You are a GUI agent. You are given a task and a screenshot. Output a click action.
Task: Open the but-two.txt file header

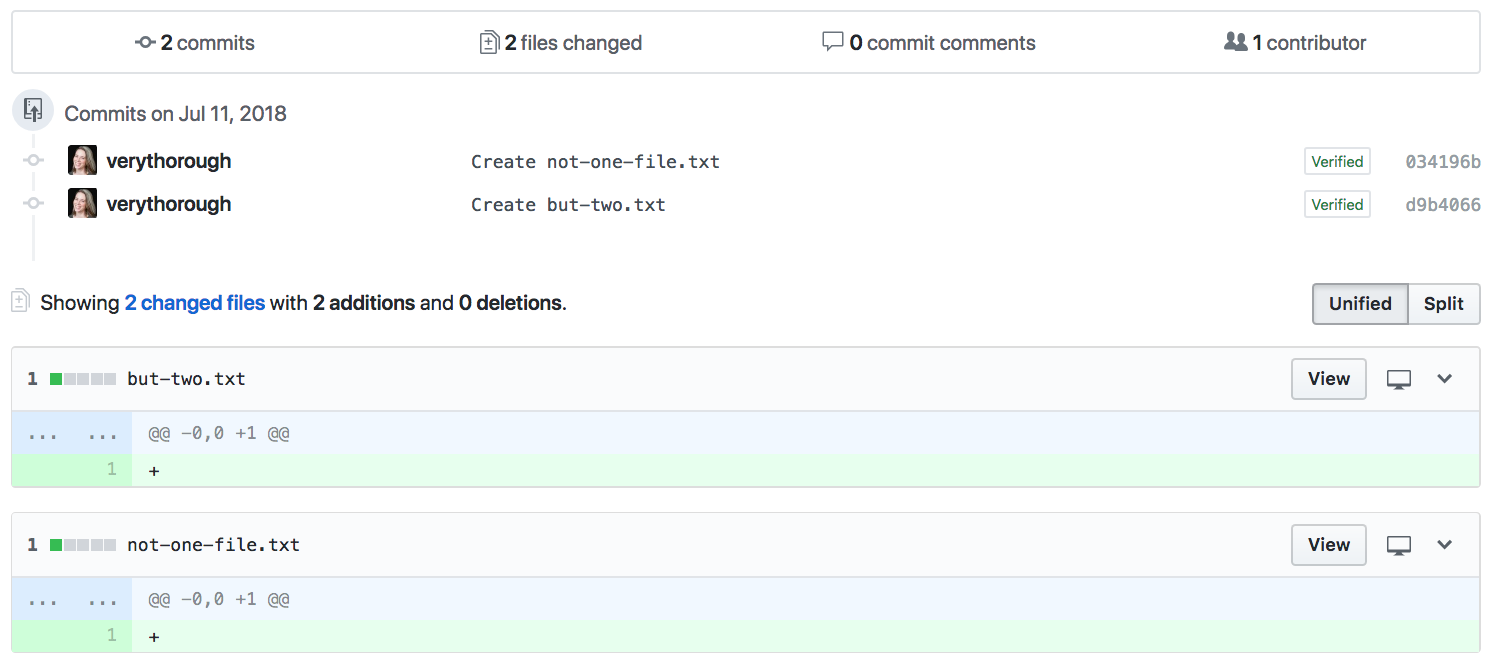[186, 379]
